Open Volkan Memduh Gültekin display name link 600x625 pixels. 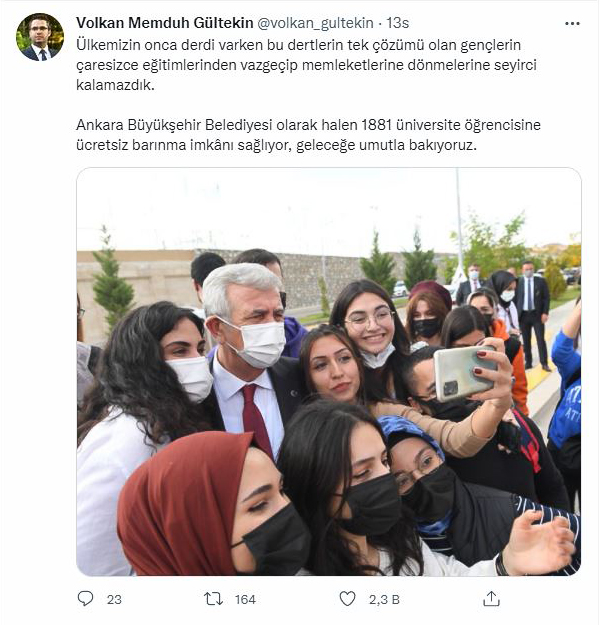click(165, 23)
